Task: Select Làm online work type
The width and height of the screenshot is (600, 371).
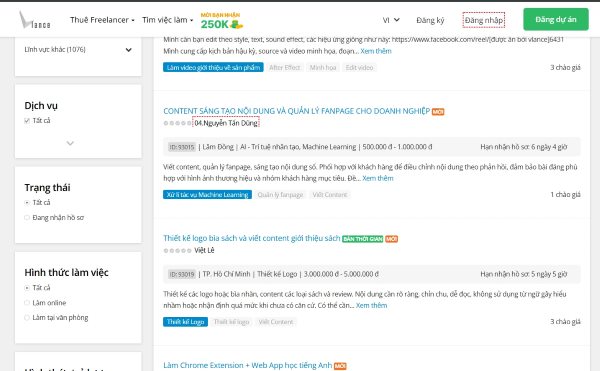Action: (x=27, y=303)
